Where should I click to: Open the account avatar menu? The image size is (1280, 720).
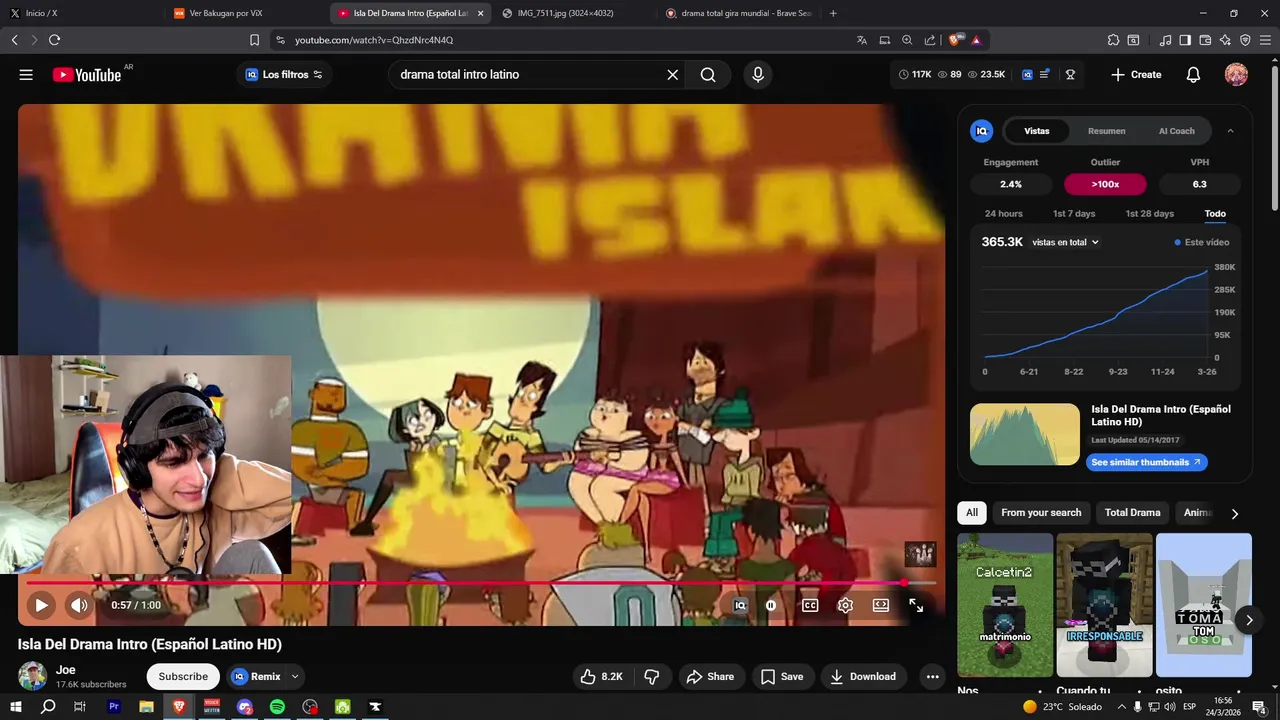click(1236, 75)
